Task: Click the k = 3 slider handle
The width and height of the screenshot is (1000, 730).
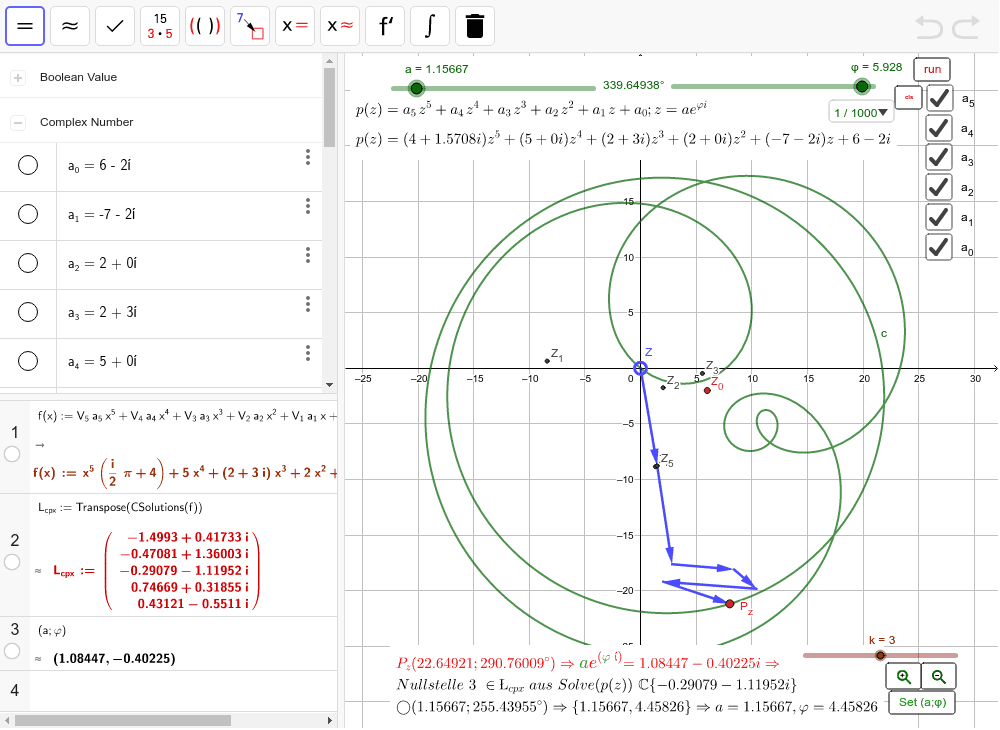Action: coord(880,656)
